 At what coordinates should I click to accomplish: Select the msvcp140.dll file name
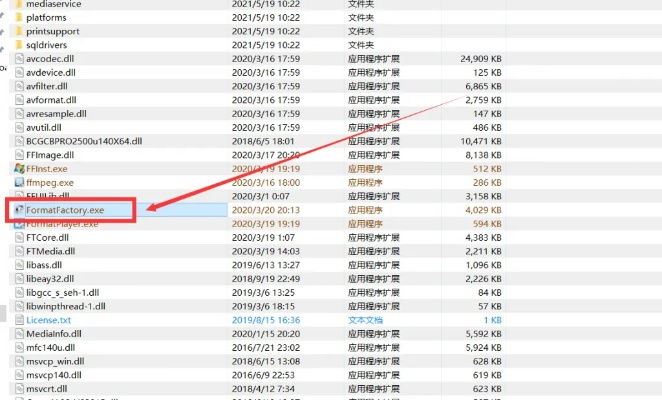click(52, 375)
